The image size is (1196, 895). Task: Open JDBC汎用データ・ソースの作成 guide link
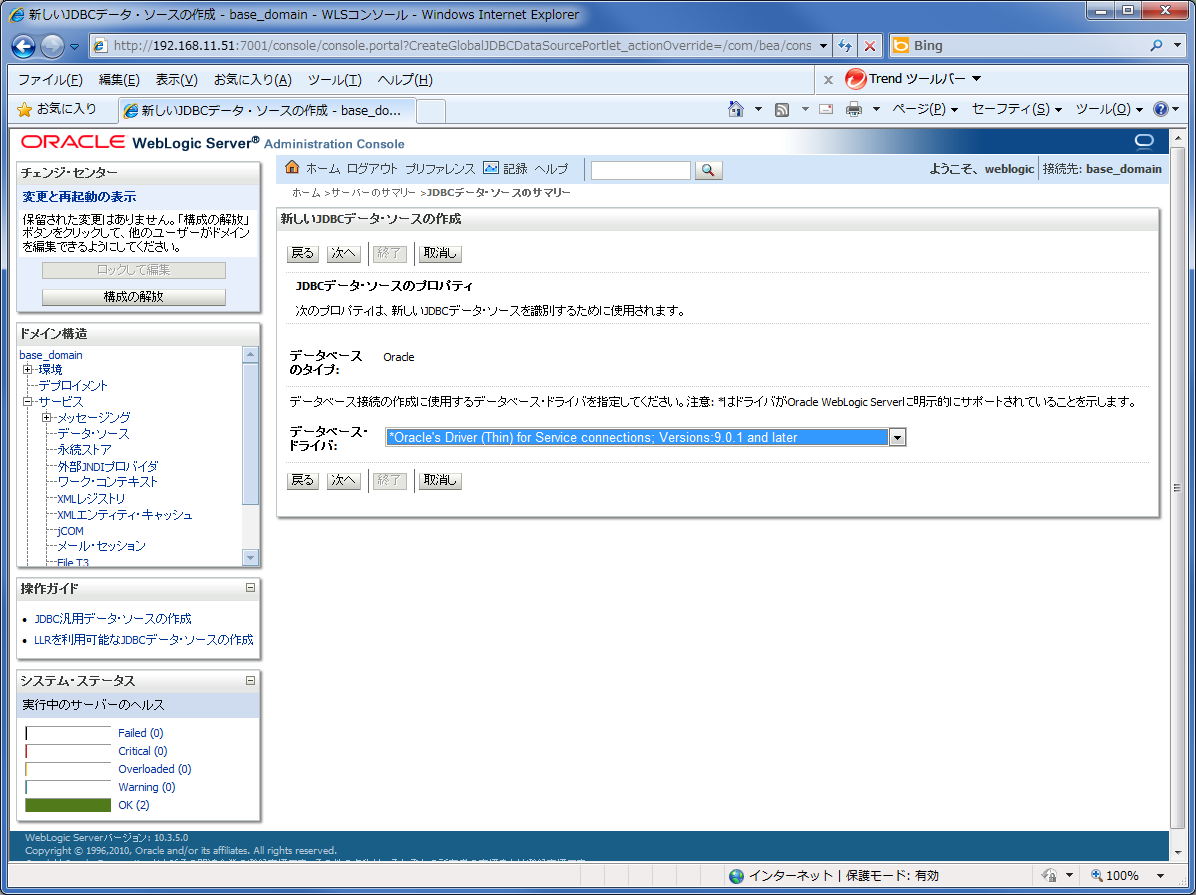click(113, 619)
